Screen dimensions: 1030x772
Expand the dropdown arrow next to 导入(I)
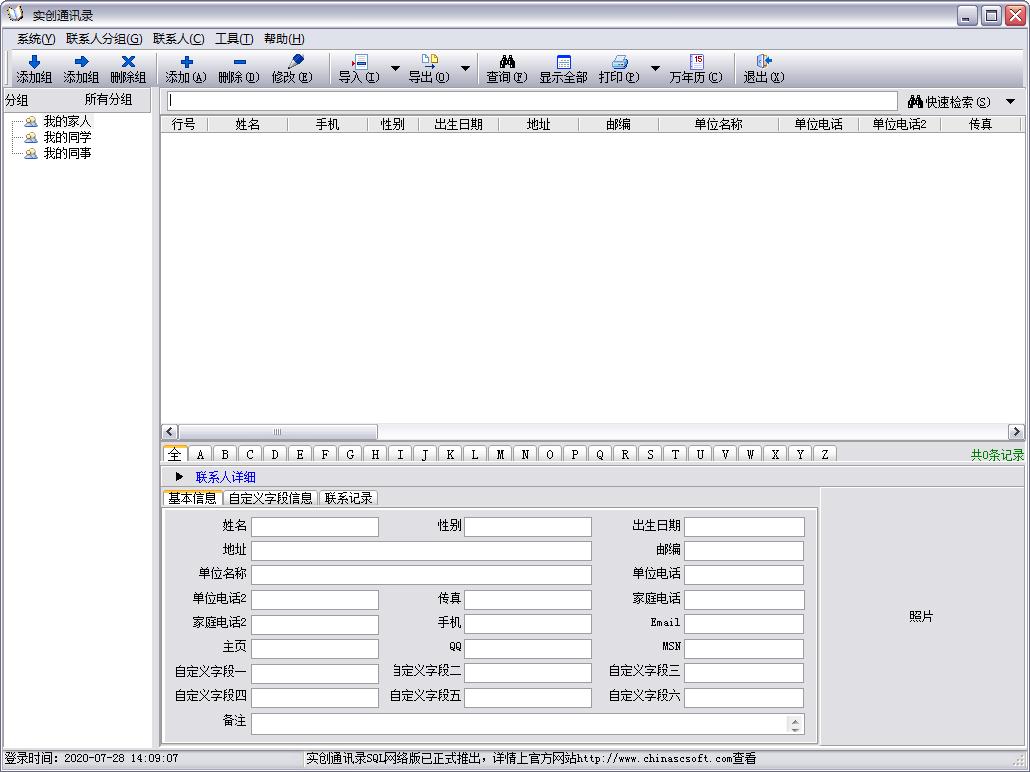(x=395, y=69)
